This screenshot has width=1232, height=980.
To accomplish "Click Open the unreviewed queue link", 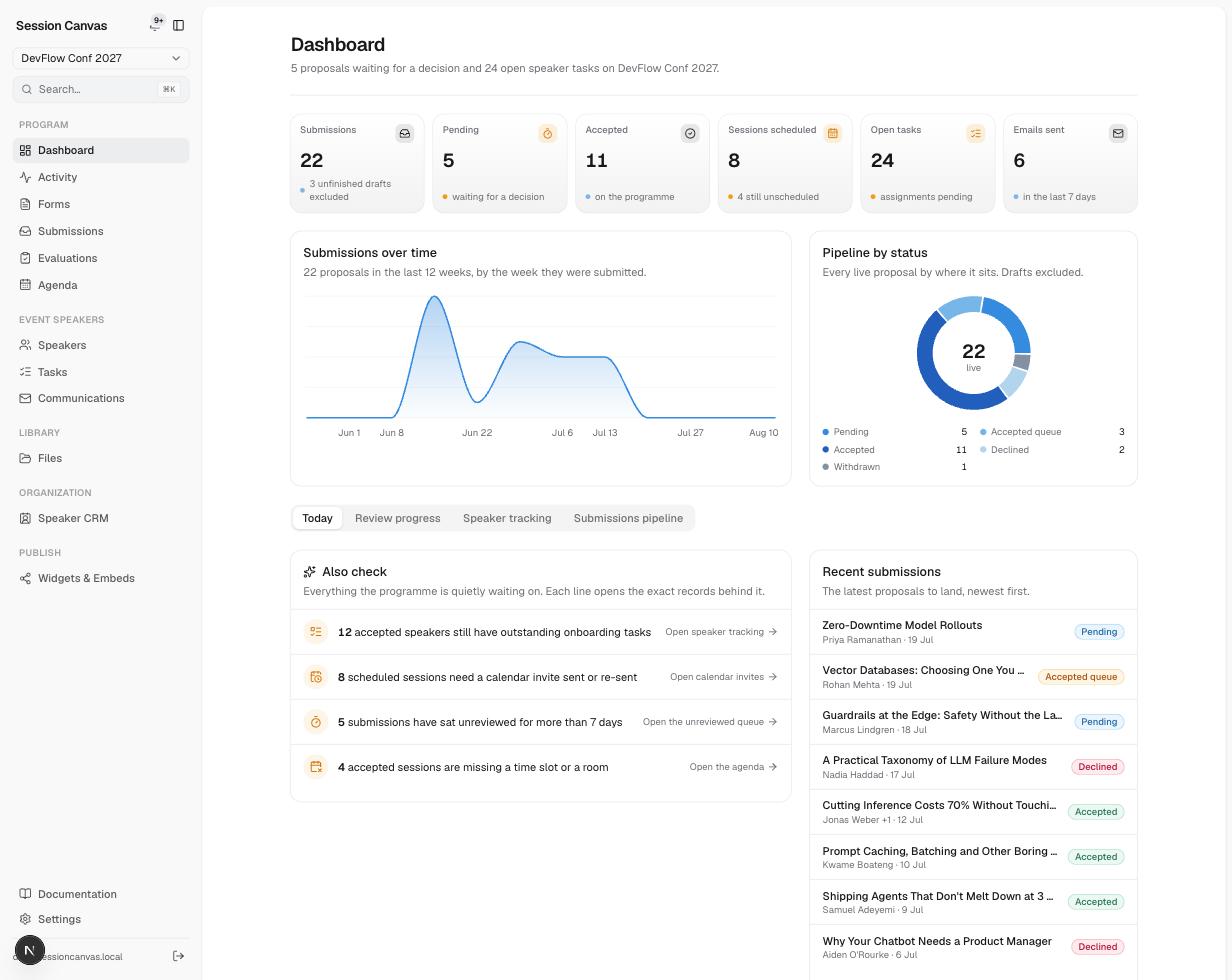I will (710, 722).
